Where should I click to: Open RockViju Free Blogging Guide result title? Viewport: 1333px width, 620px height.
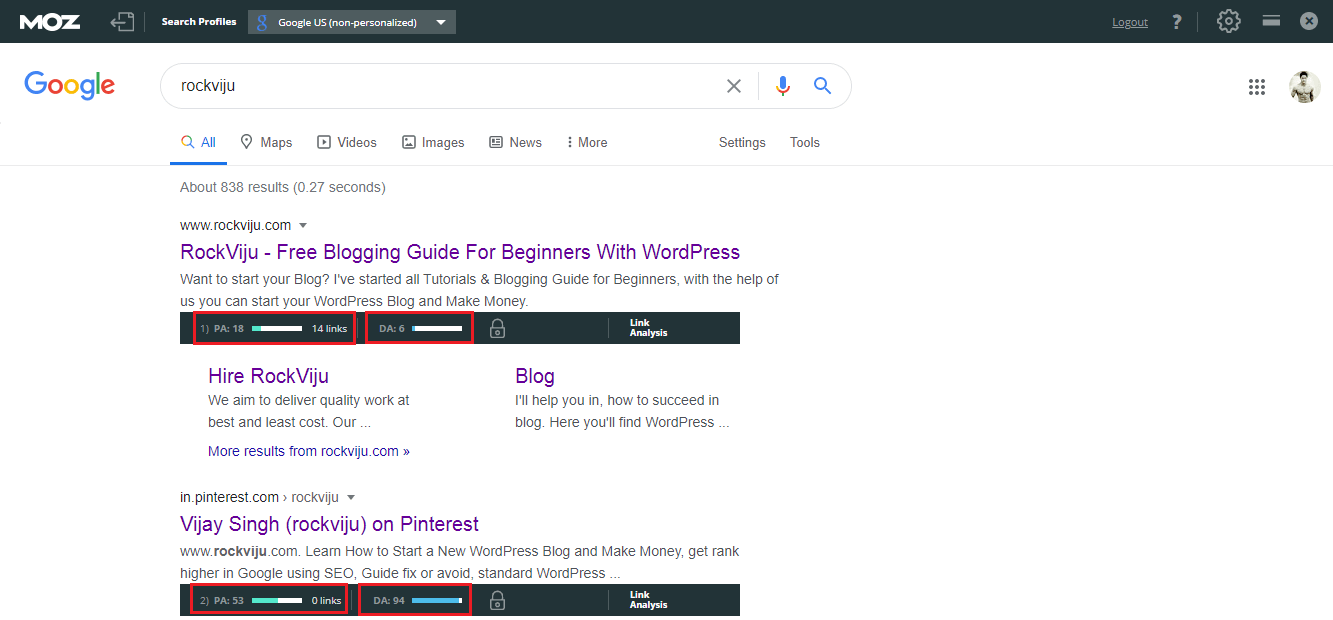point(460,252)
